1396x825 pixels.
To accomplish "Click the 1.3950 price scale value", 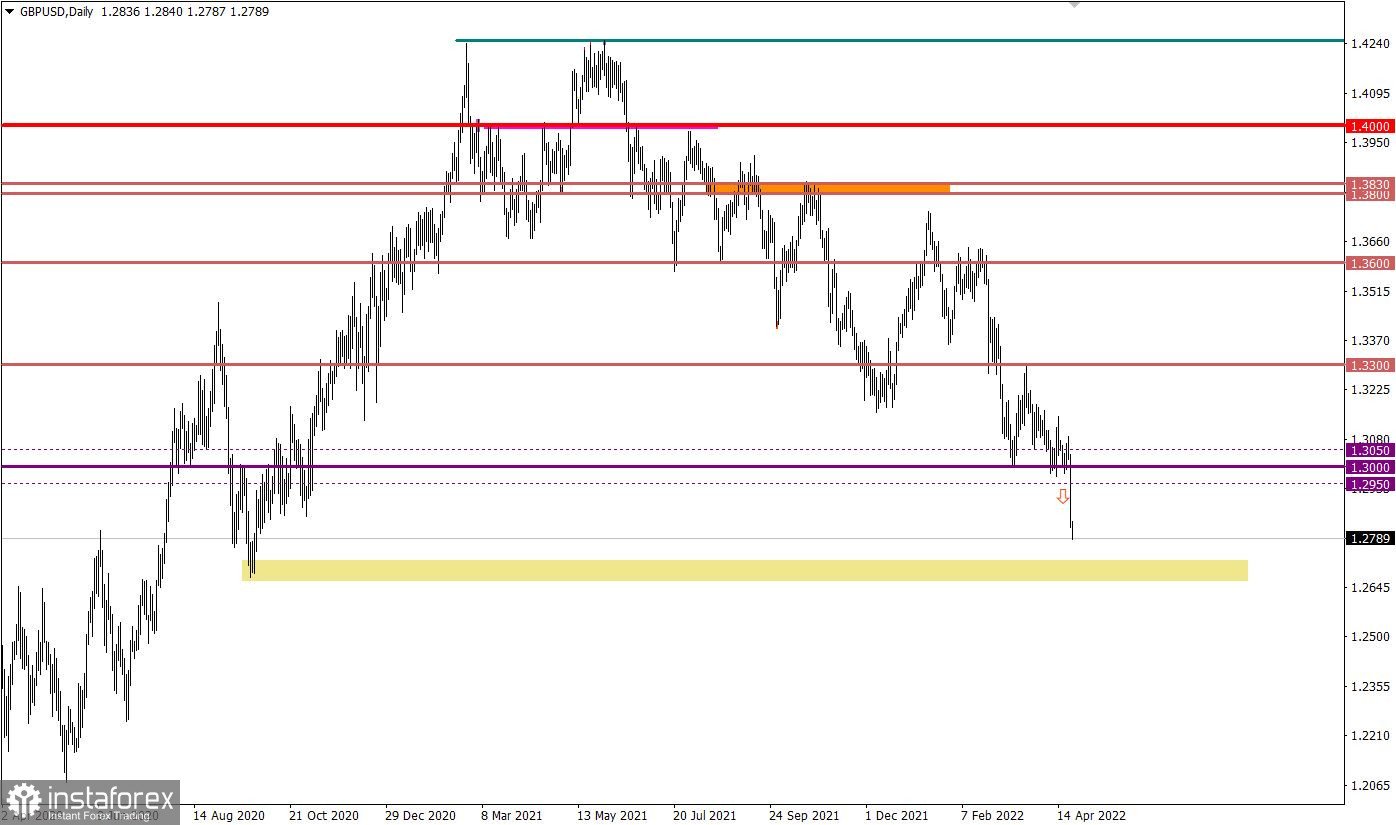I will pyautogui.click(x=1370, y=143).
